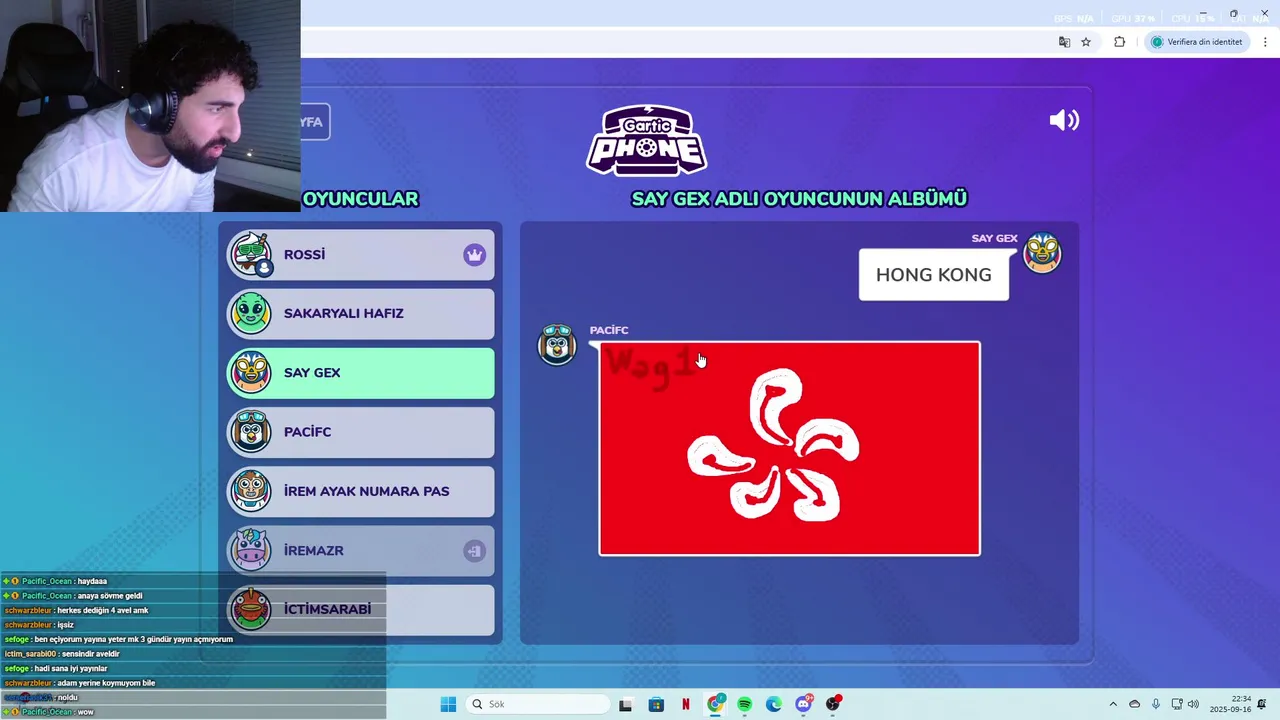
Task: Click the streamer webcam overlay
Action: coord(150,106)
